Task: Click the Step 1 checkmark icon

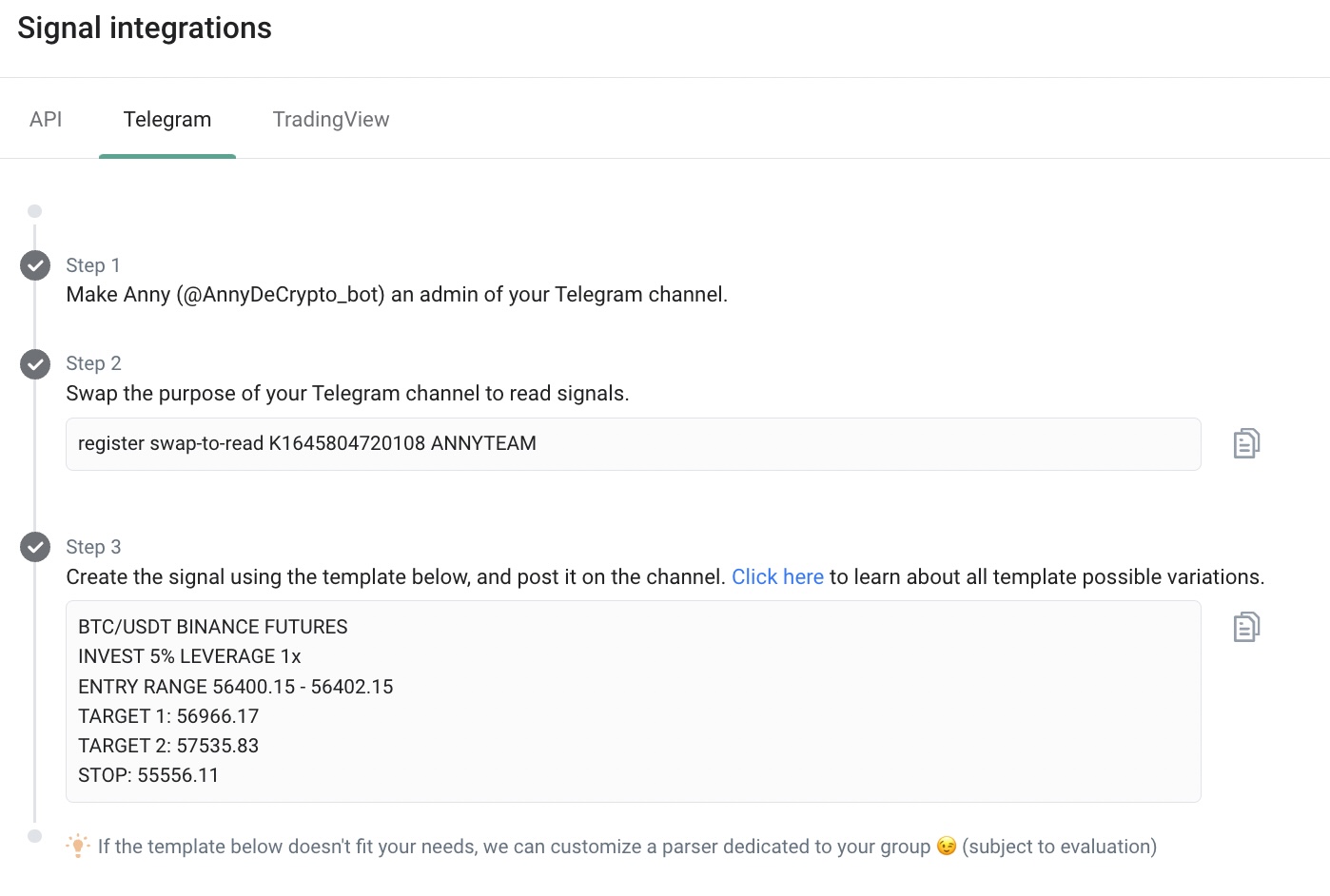Action: [35, 265]
